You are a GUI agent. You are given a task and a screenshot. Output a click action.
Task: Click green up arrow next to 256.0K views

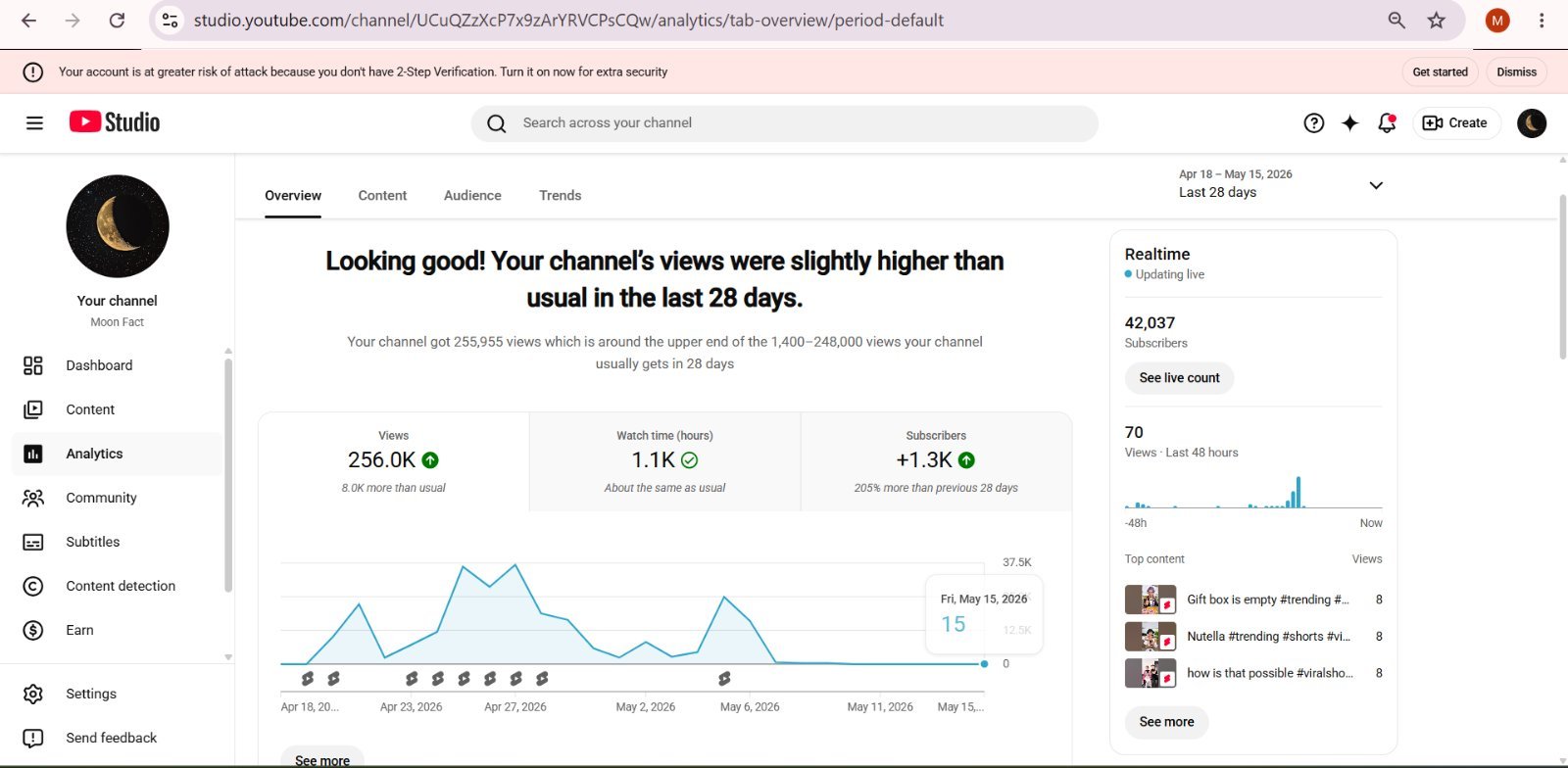tap(430, 459)
